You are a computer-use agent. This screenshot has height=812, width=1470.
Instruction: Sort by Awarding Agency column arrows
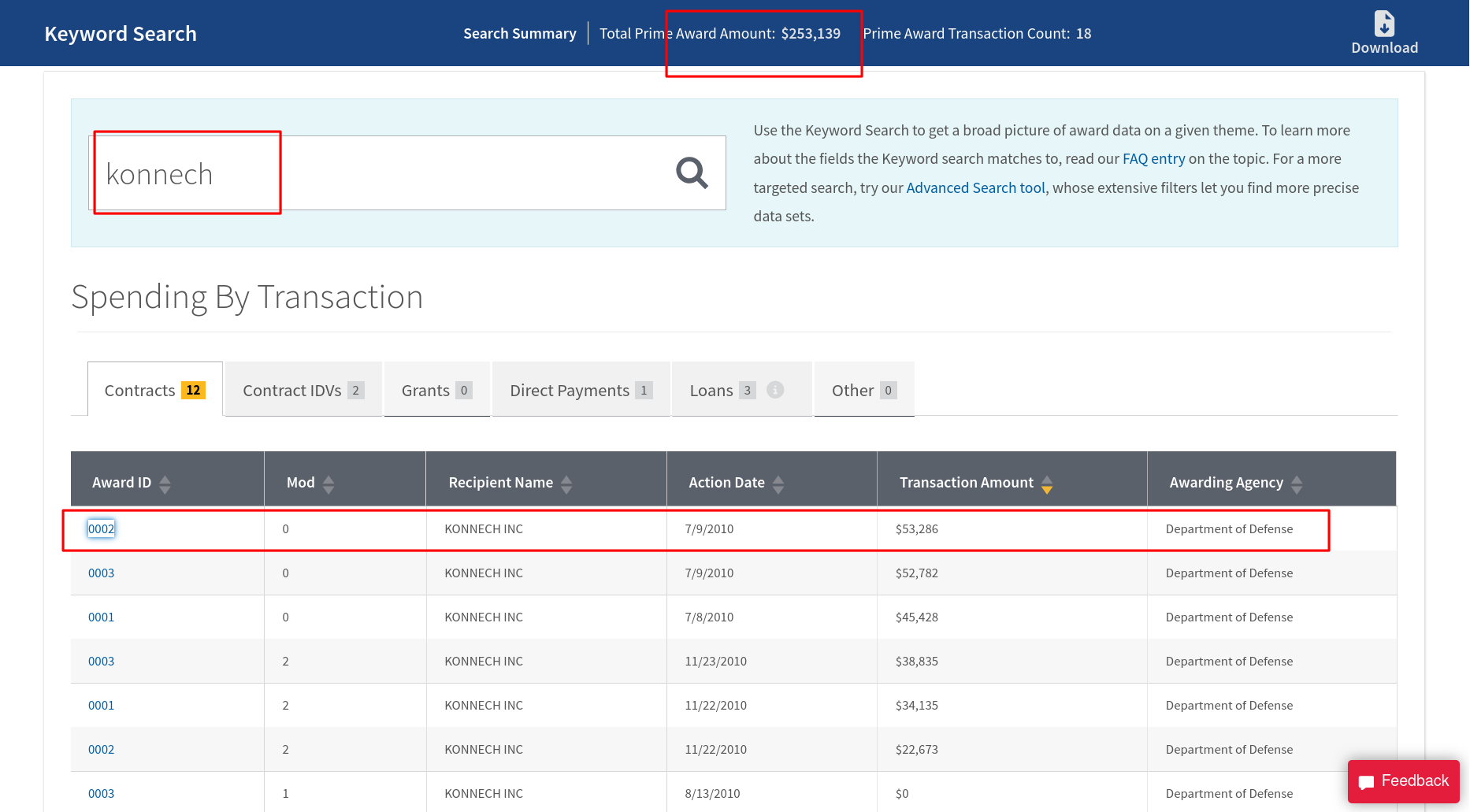point(1297,484)
